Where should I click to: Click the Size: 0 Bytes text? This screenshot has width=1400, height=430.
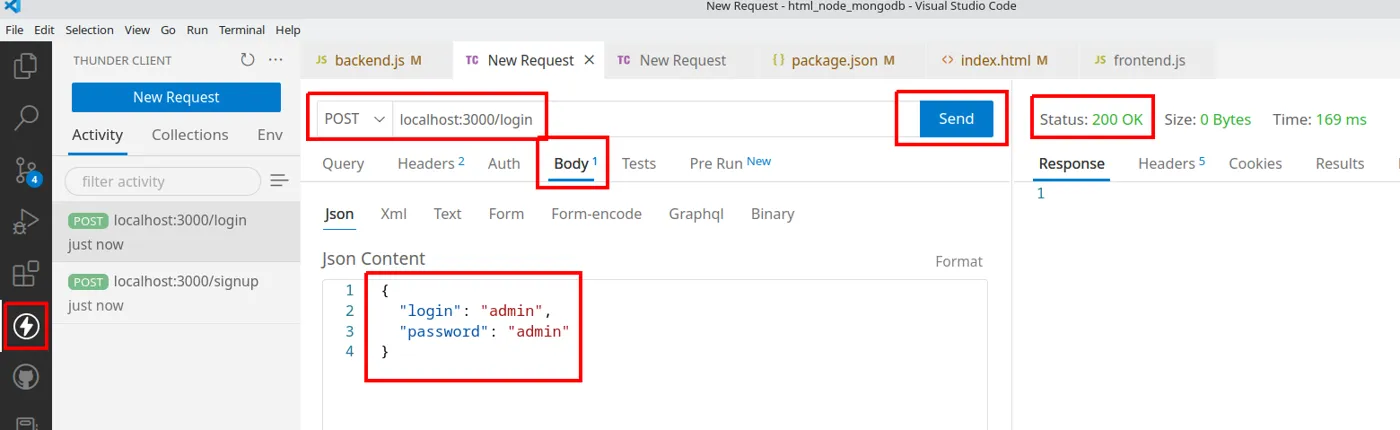1208,119
